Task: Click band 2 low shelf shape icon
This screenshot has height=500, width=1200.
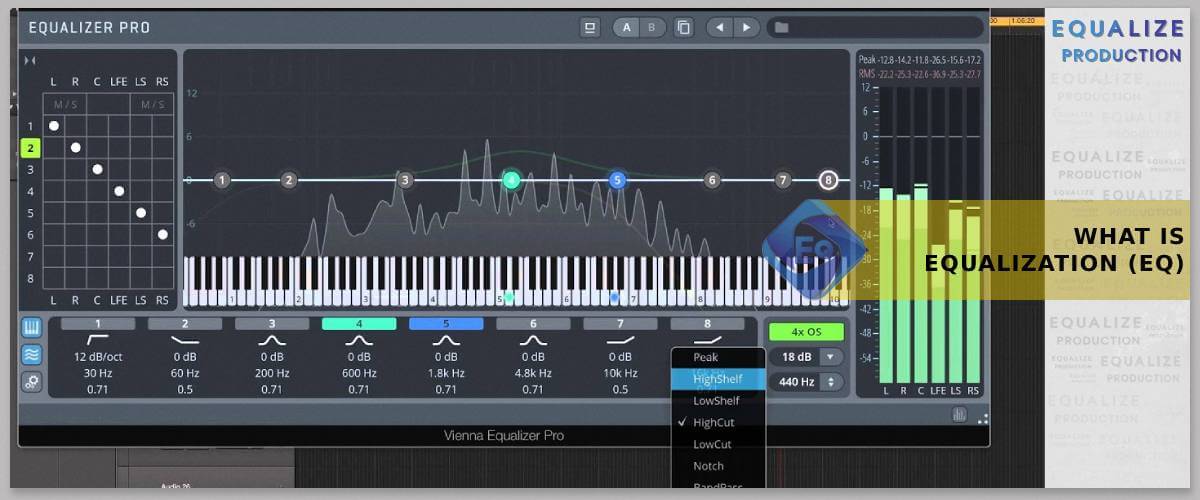Action: 185,340
